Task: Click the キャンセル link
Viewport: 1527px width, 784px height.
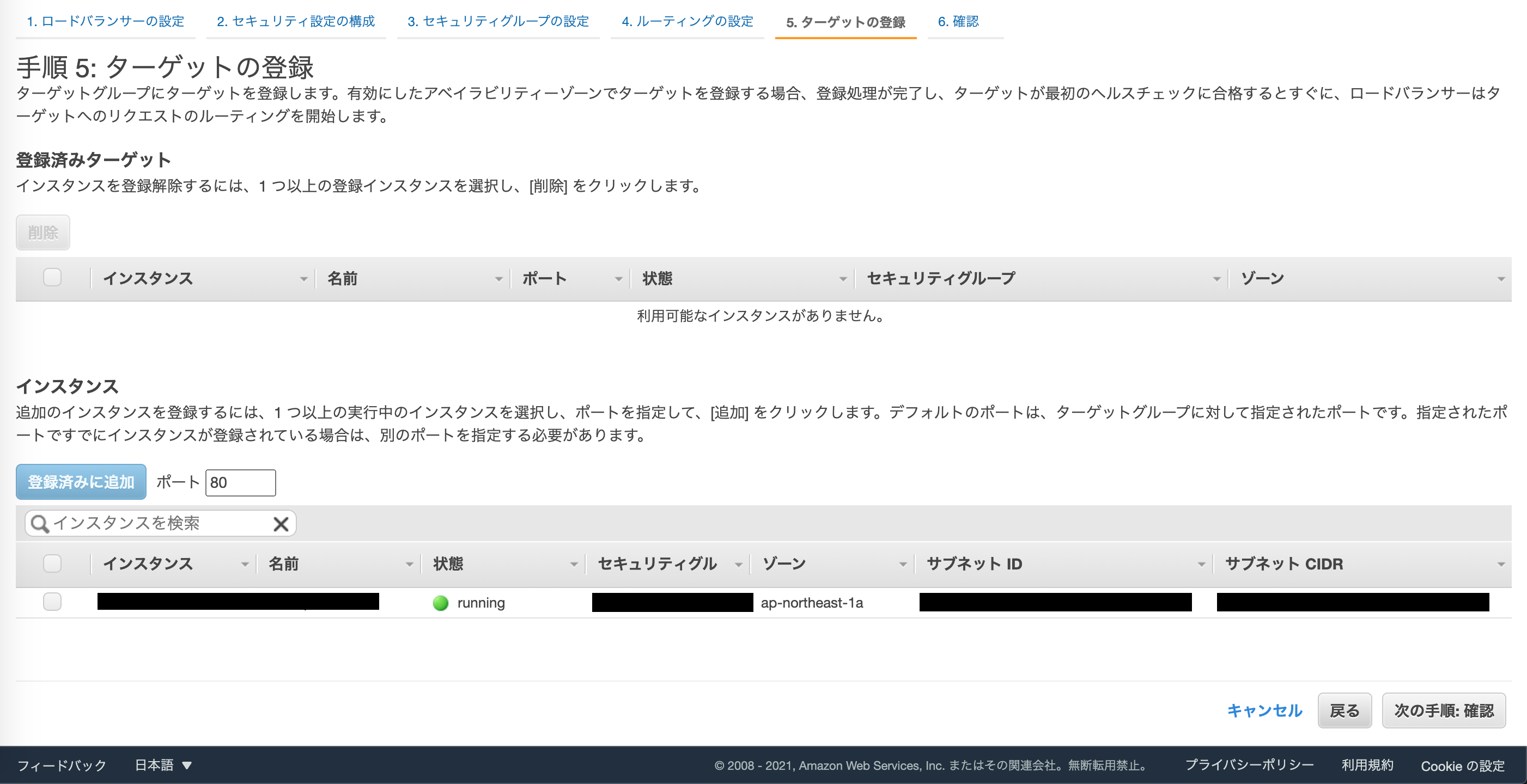Action: 1264,710
